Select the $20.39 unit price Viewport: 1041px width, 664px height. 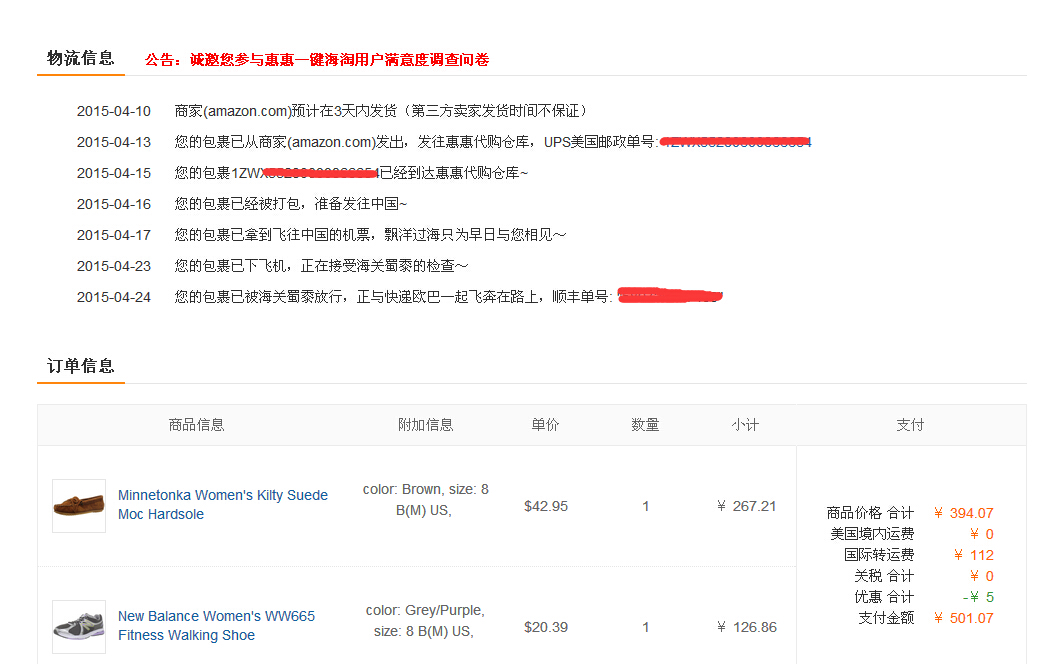point(546,627)
